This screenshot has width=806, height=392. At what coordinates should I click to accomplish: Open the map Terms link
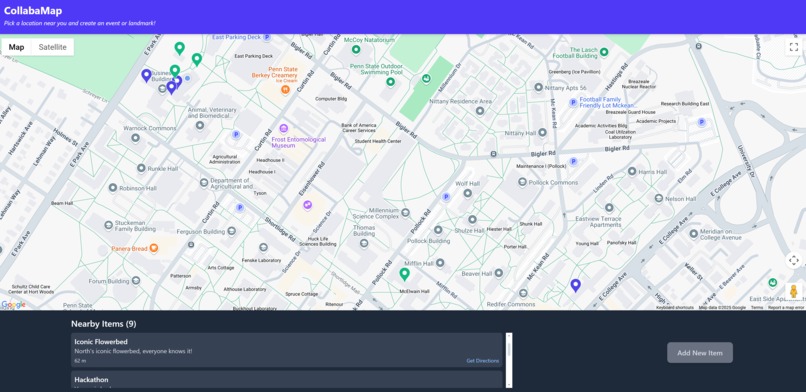pos(757,307)
